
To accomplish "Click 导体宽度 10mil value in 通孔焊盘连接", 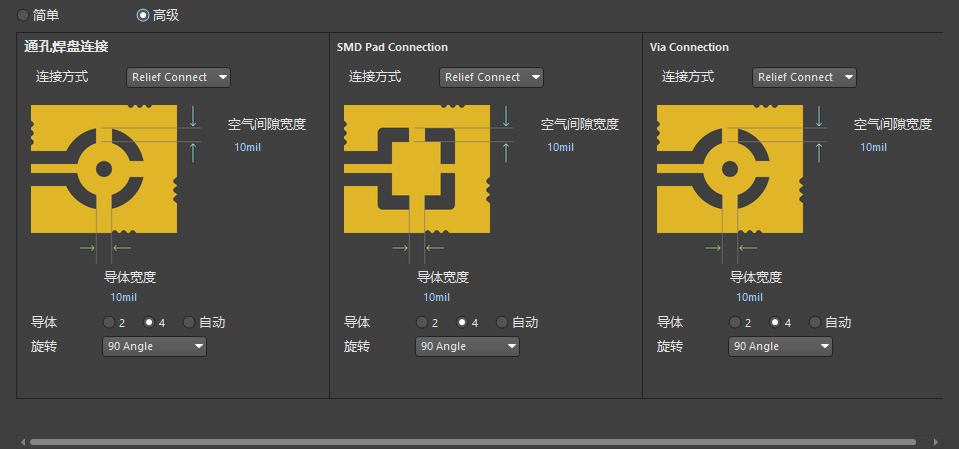I will pos(123,297).
